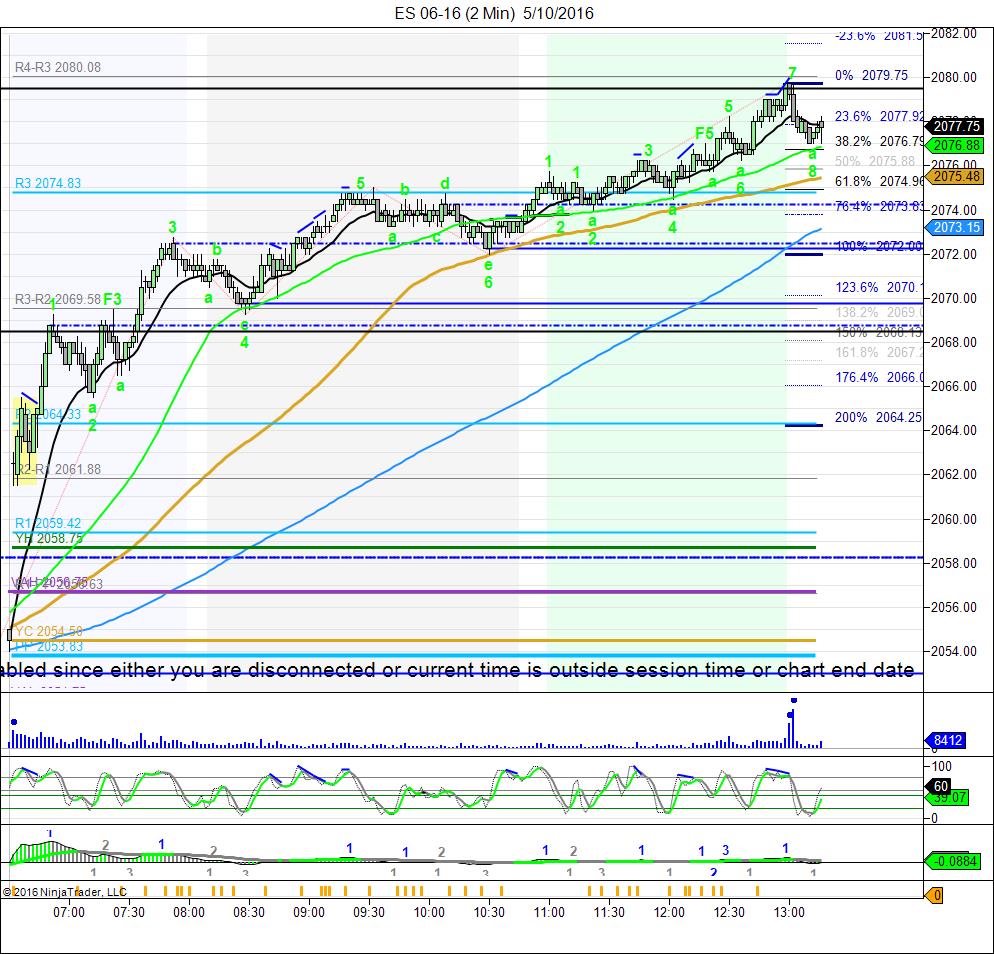Viewport: 994px width, 954px height.
Task: Select the 23.6% 2077.92 Fibonacci label
Action: click(x=879, y=116)
